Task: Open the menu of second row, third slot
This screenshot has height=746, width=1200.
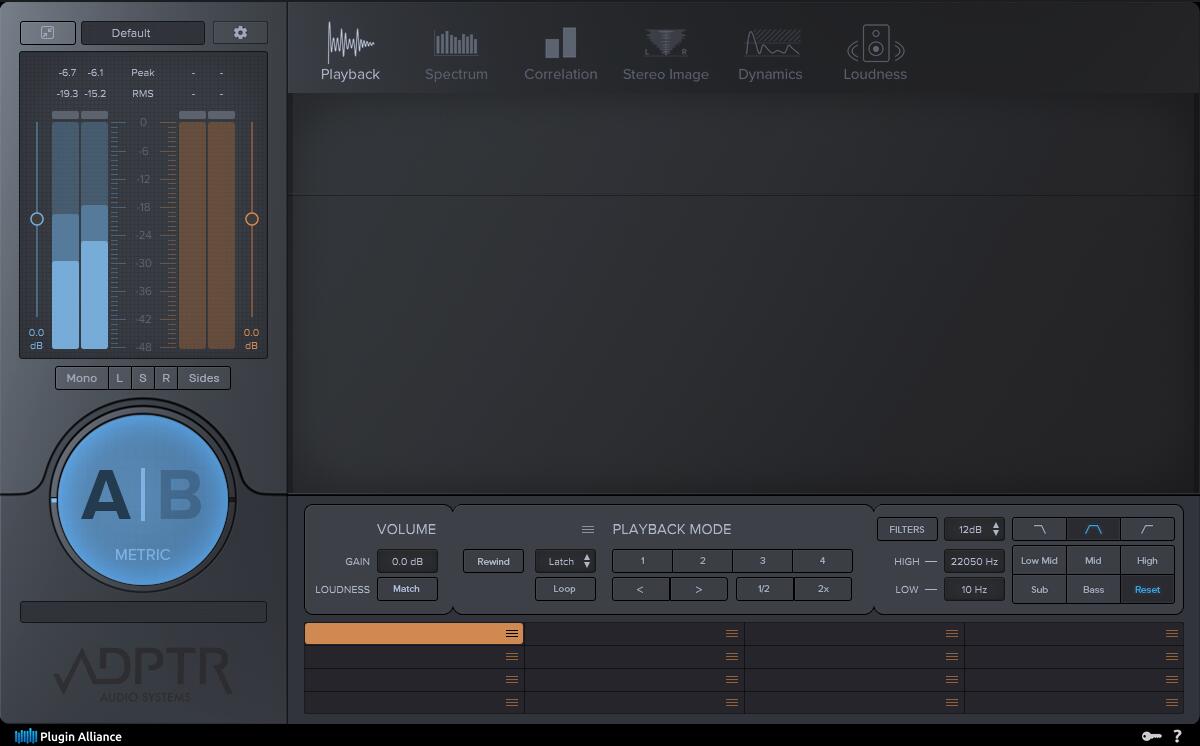Action: coord(952,657)
